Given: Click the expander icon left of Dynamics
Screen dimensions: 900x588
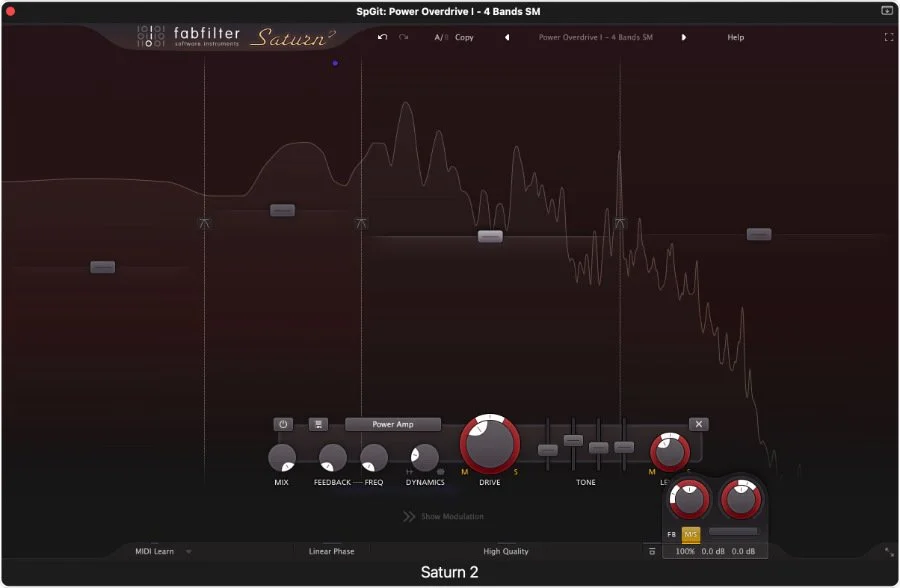Looking at the screenshot, I should coord(409,472).
